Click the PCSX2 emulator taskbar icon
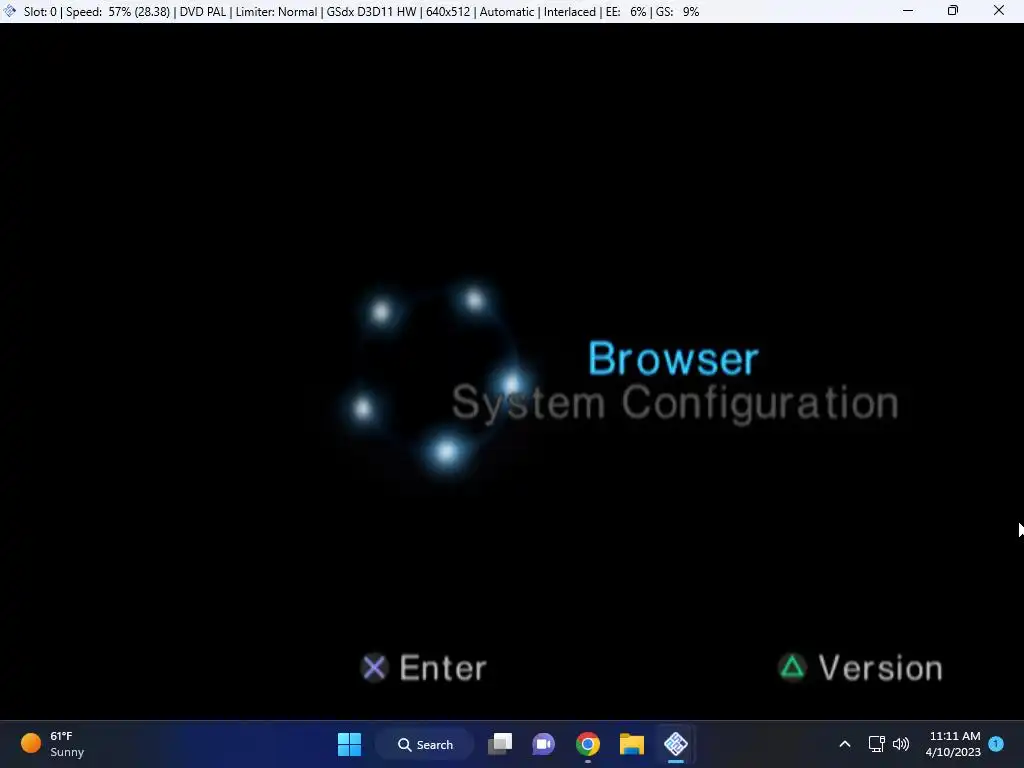 pyautogui.click(x=676, y=744)
